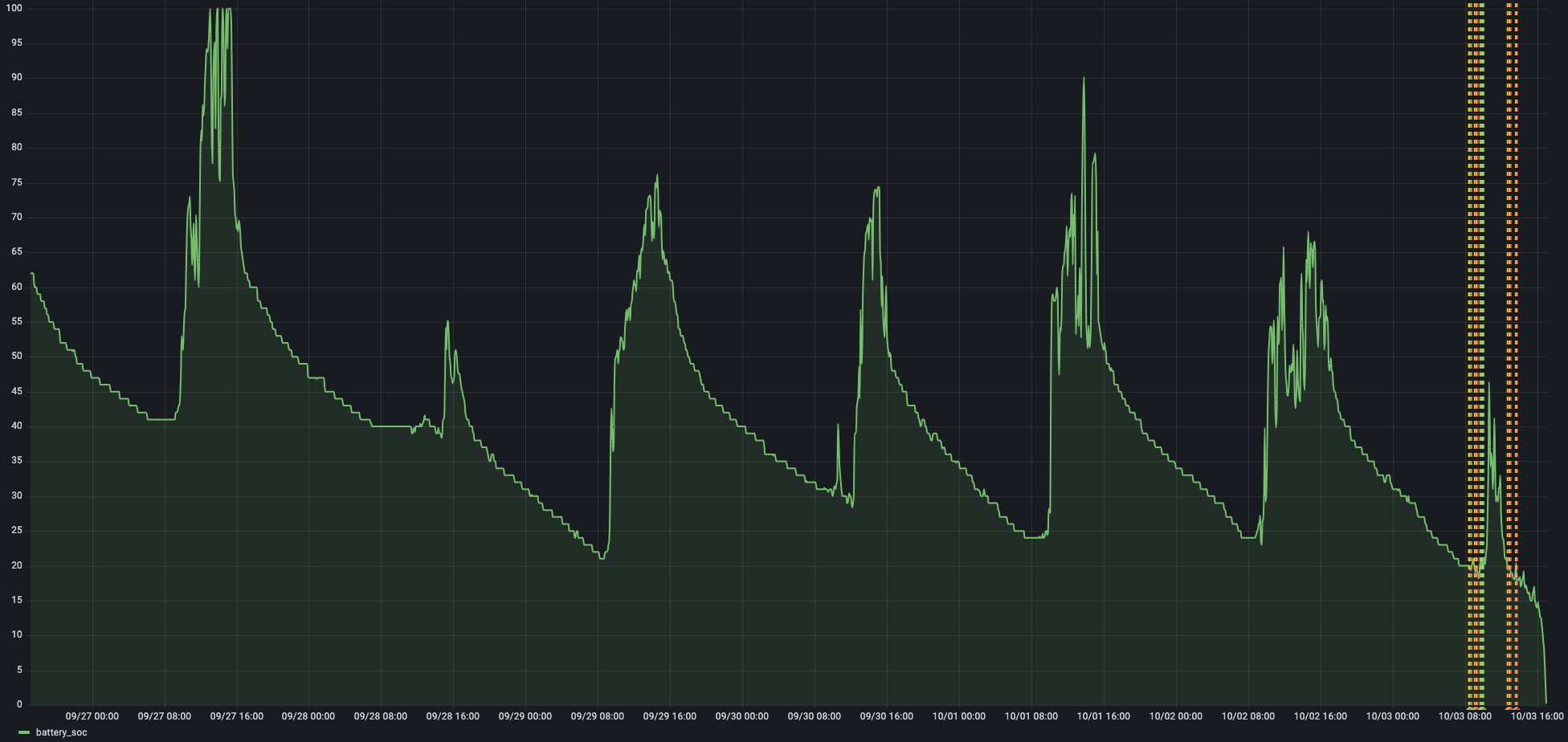
Task: Click the 09/27 00:00 x-axis label
Action: point(92,716)
